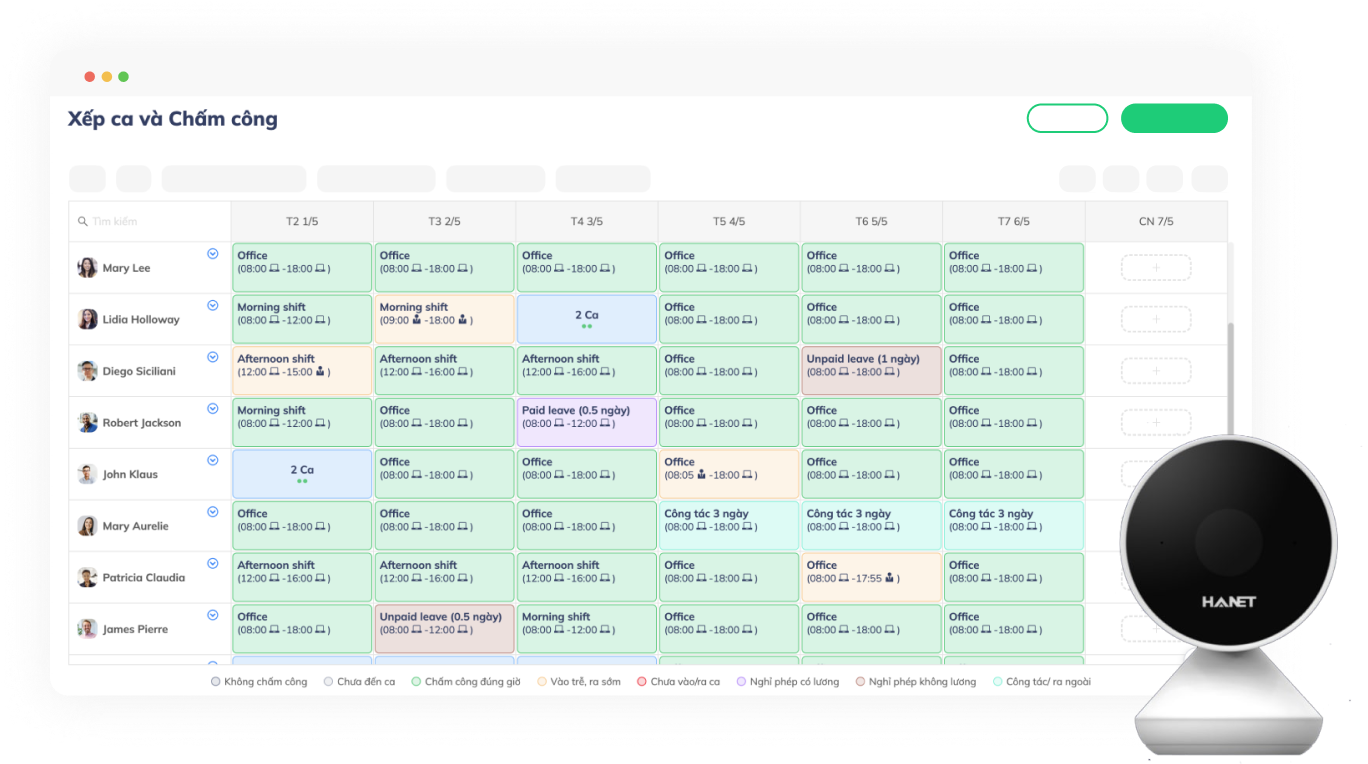The width and height of the screenshot is (1368, 764).
Task: Toggle the 'Chấm công đúng giờ' legend marker
Action: [416, 682]
